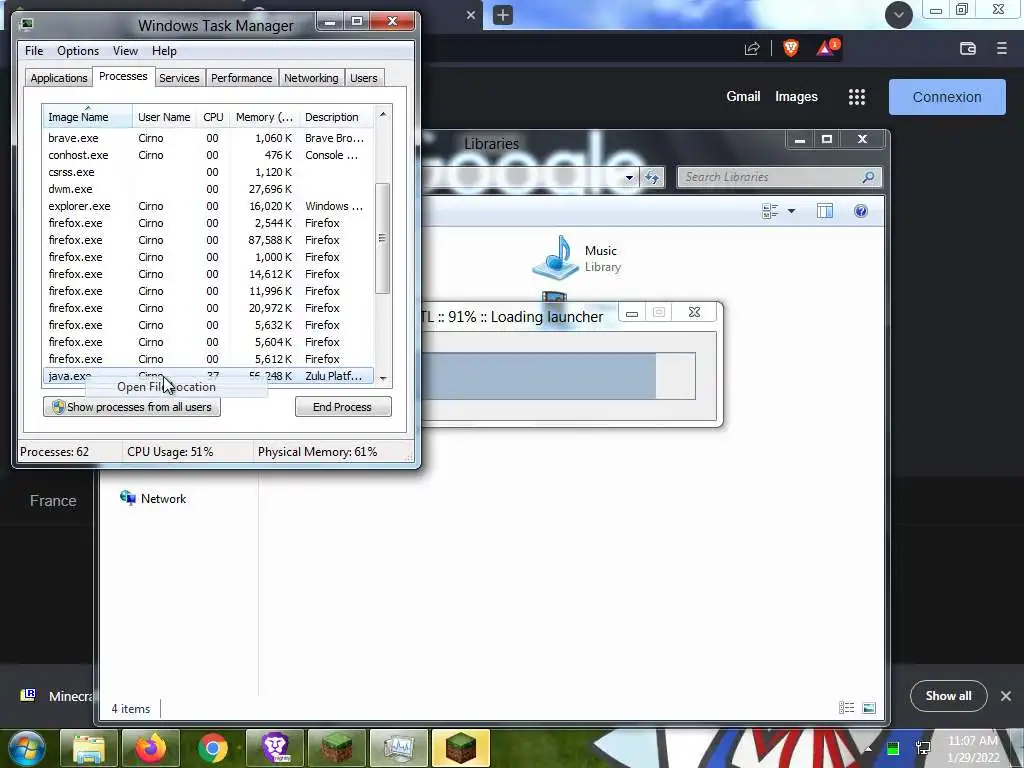Viewport: 1024px width, 768px height.
Task: Switch Libraries to large icons view
Action: coord(869,708)
